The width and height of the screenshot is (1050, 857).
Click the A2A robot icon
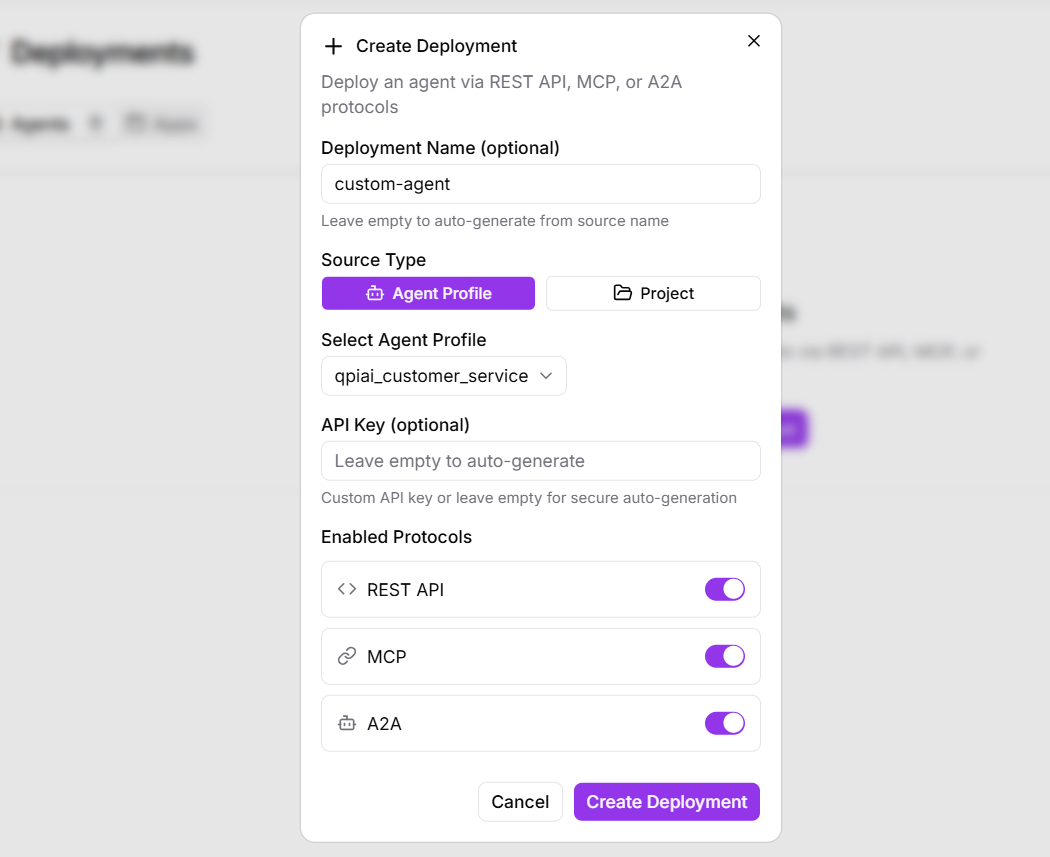click(x=347, y=723)
